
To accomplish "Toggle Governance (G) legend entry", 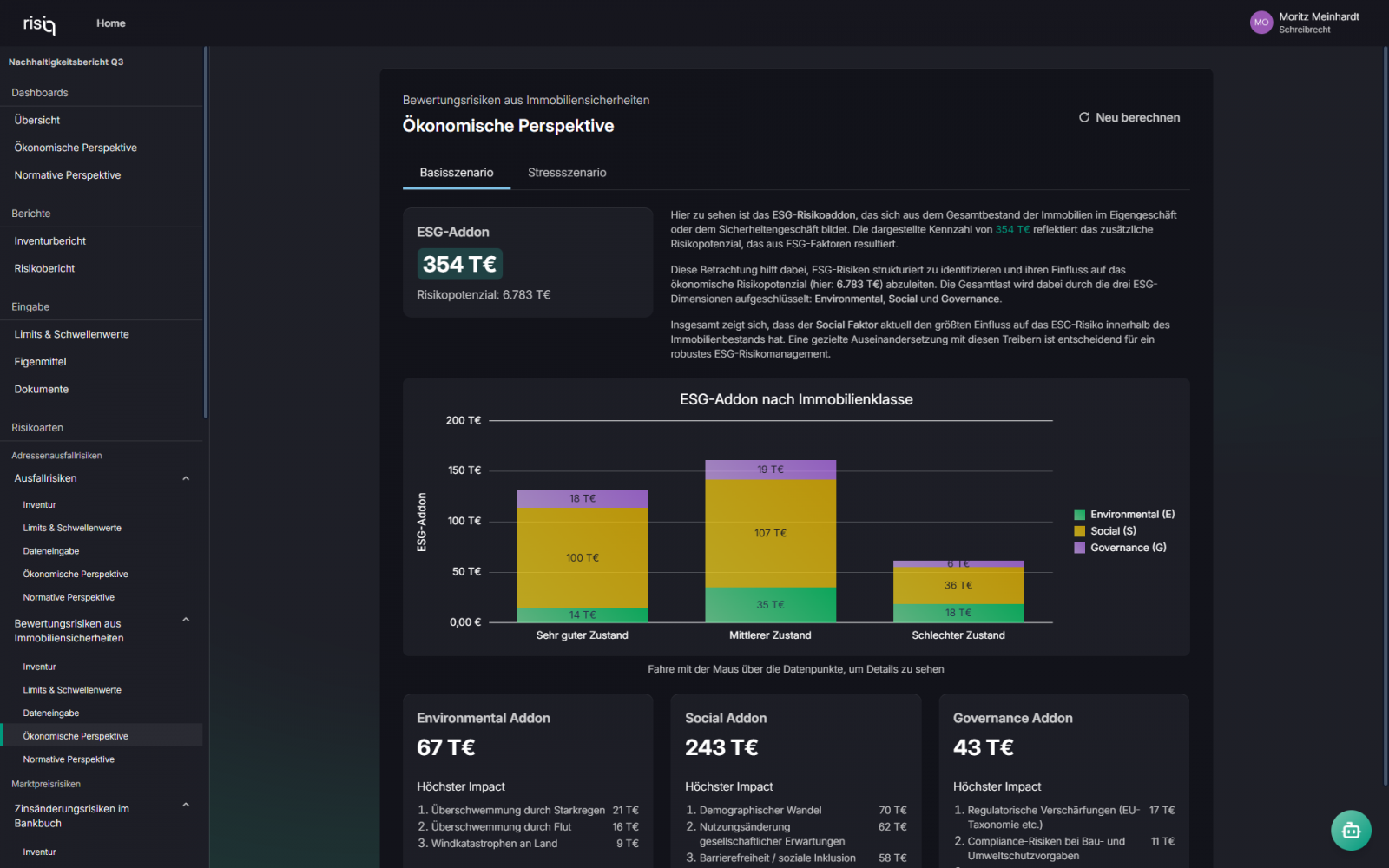I will [x=1120, y=548].
